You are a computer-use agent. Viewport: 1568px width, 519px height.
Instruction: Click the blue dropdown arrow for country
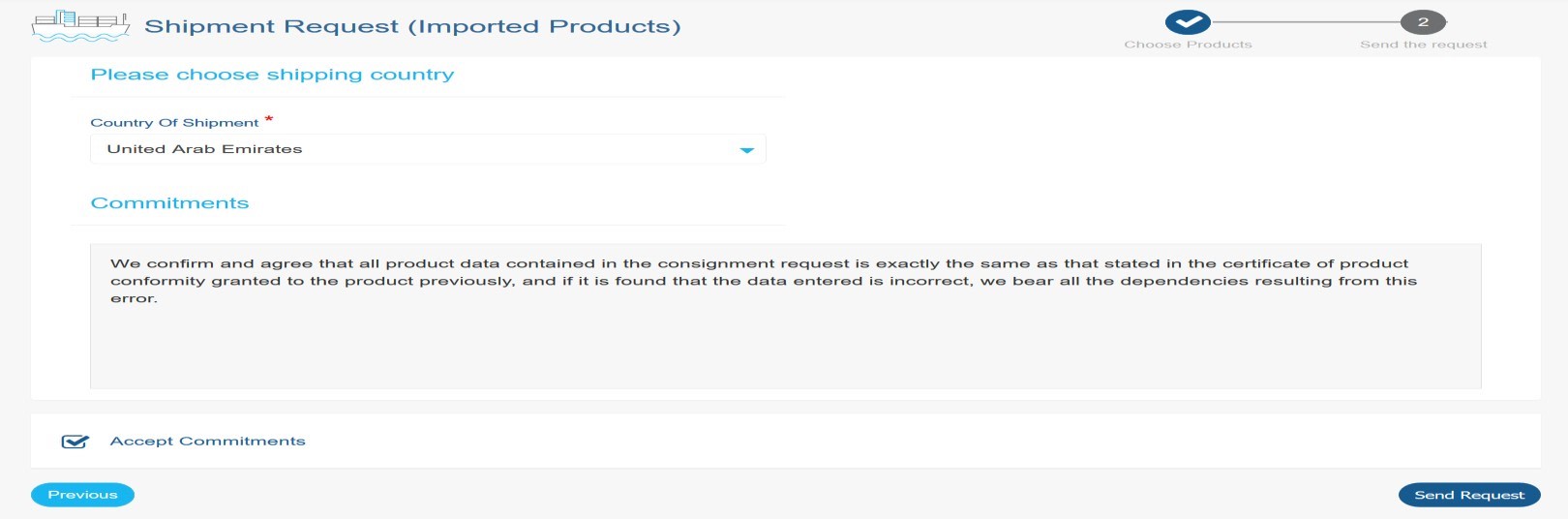click(746, 150)
